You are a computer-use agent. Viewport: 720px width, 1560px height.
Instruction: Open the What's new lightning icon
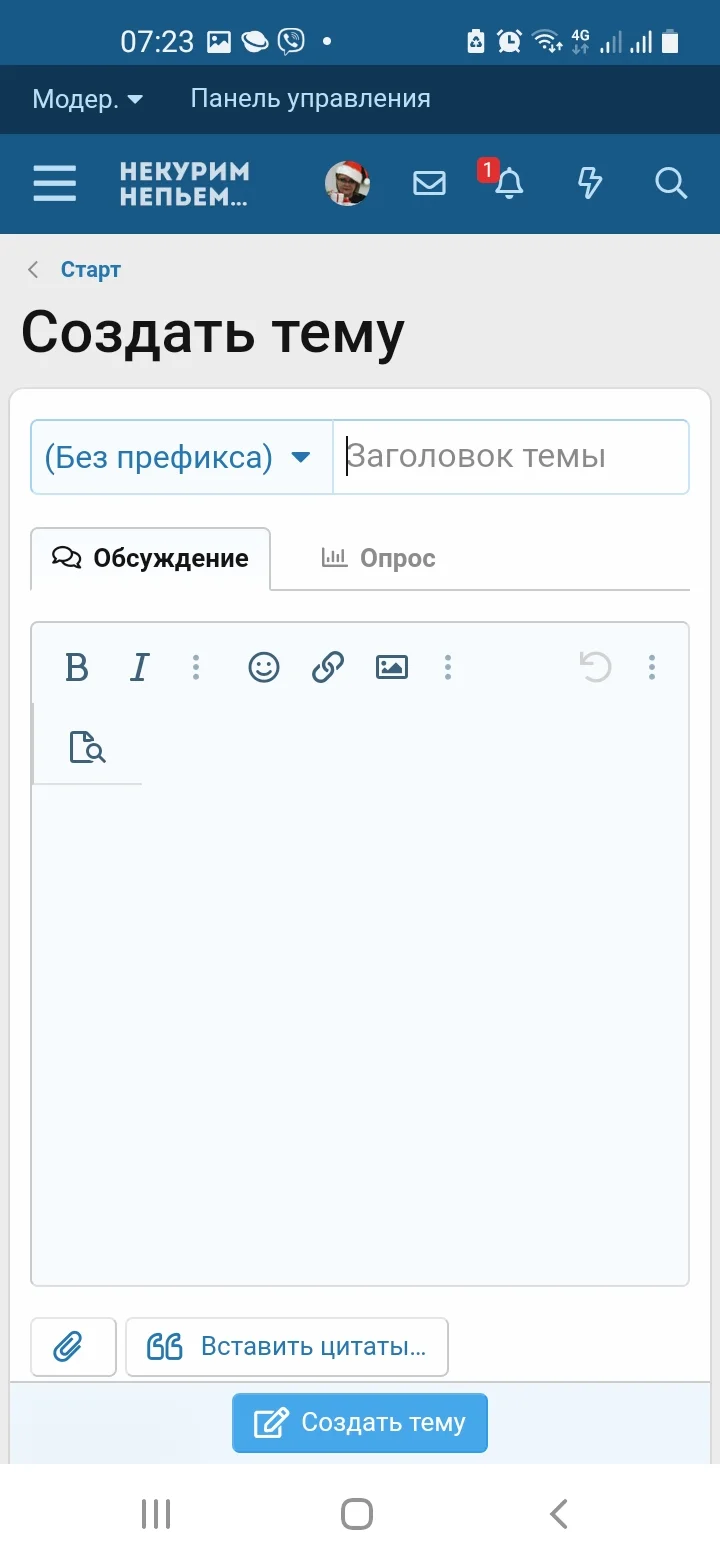click(x=590, y=183)
